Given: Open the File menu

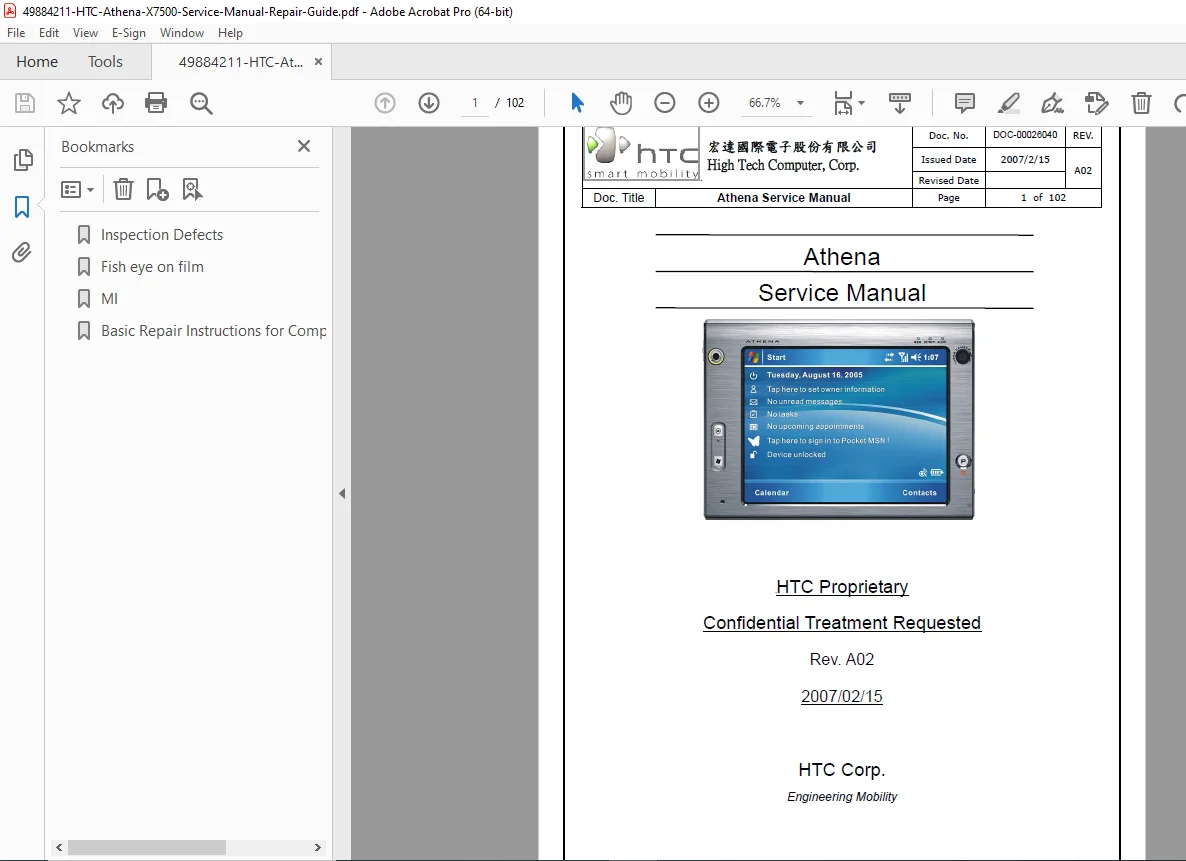Looking at the screenshot, I should click(16, 33).
